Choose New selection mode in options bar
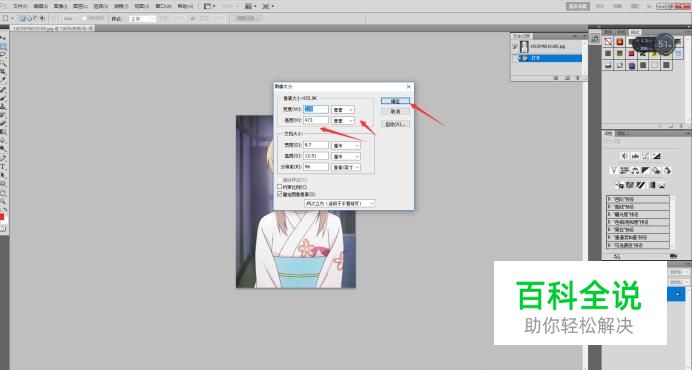Image resolution: width=692 pixels, height=370 pixels. [x=23, y=19]
